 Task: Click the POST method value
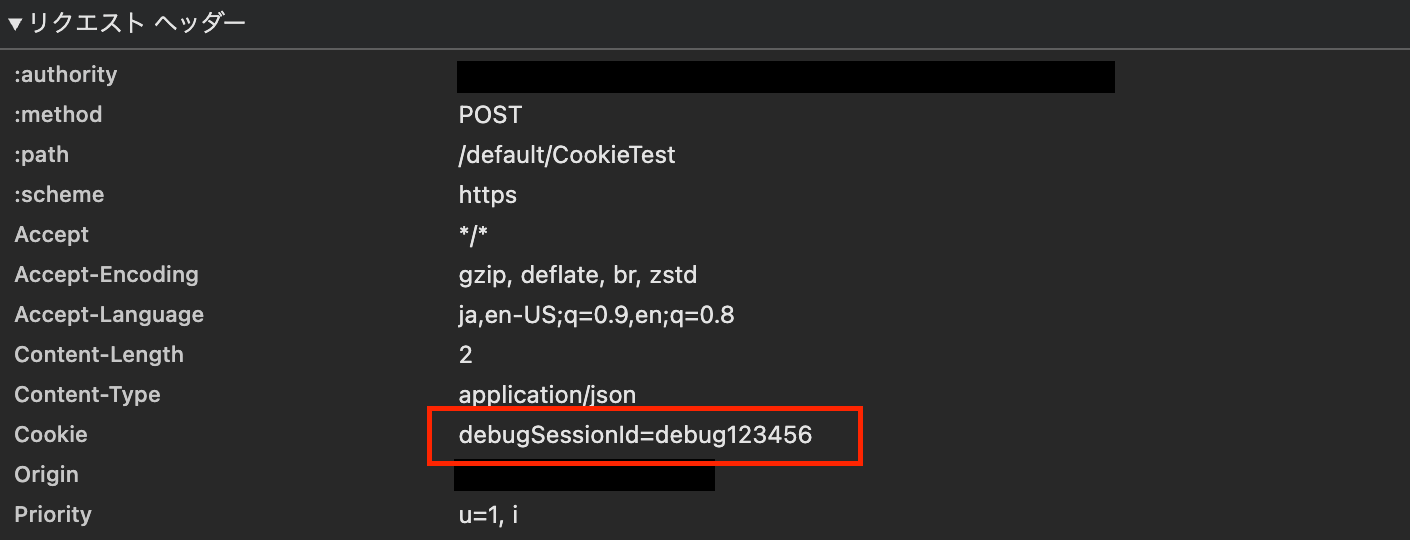[x=490, y=115]
